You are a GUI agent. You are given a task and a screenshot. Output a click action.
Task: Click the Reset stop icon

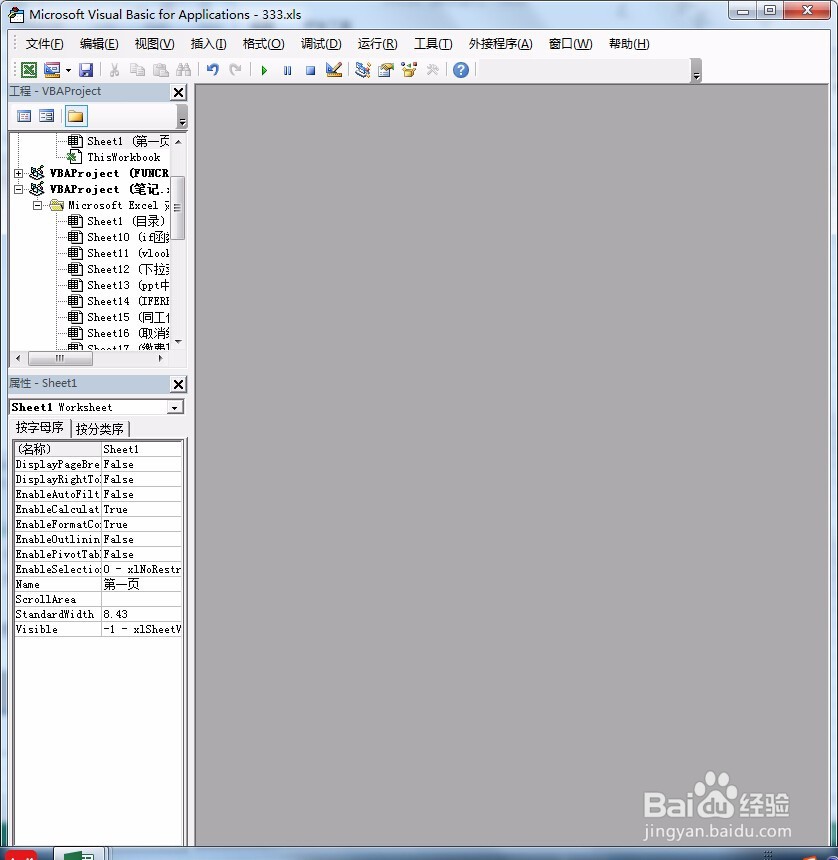310,70
